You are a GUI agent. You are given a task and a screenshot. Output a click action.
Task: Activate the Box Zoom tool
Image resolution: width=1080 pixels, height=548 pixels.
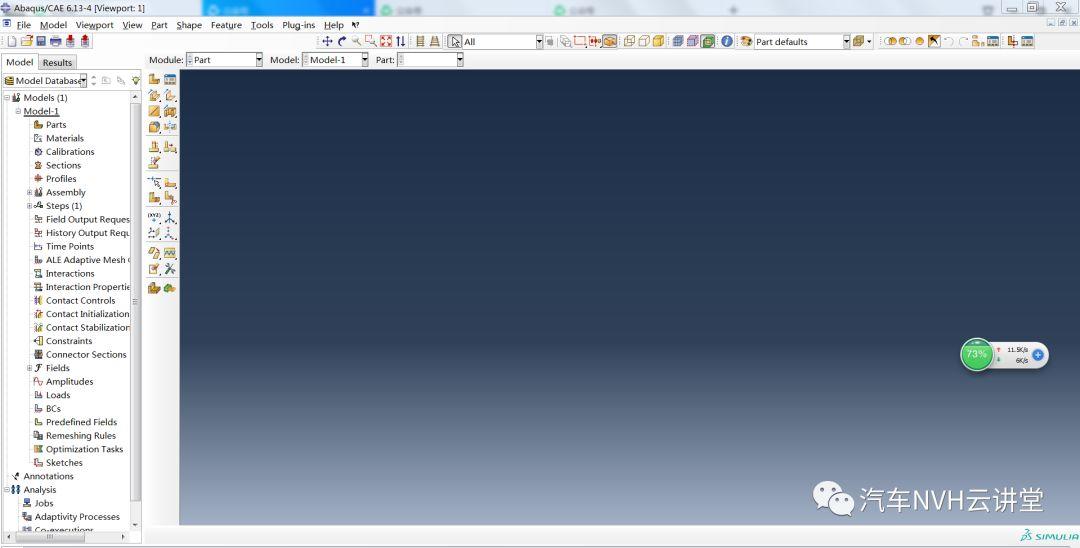pos(371,41)
